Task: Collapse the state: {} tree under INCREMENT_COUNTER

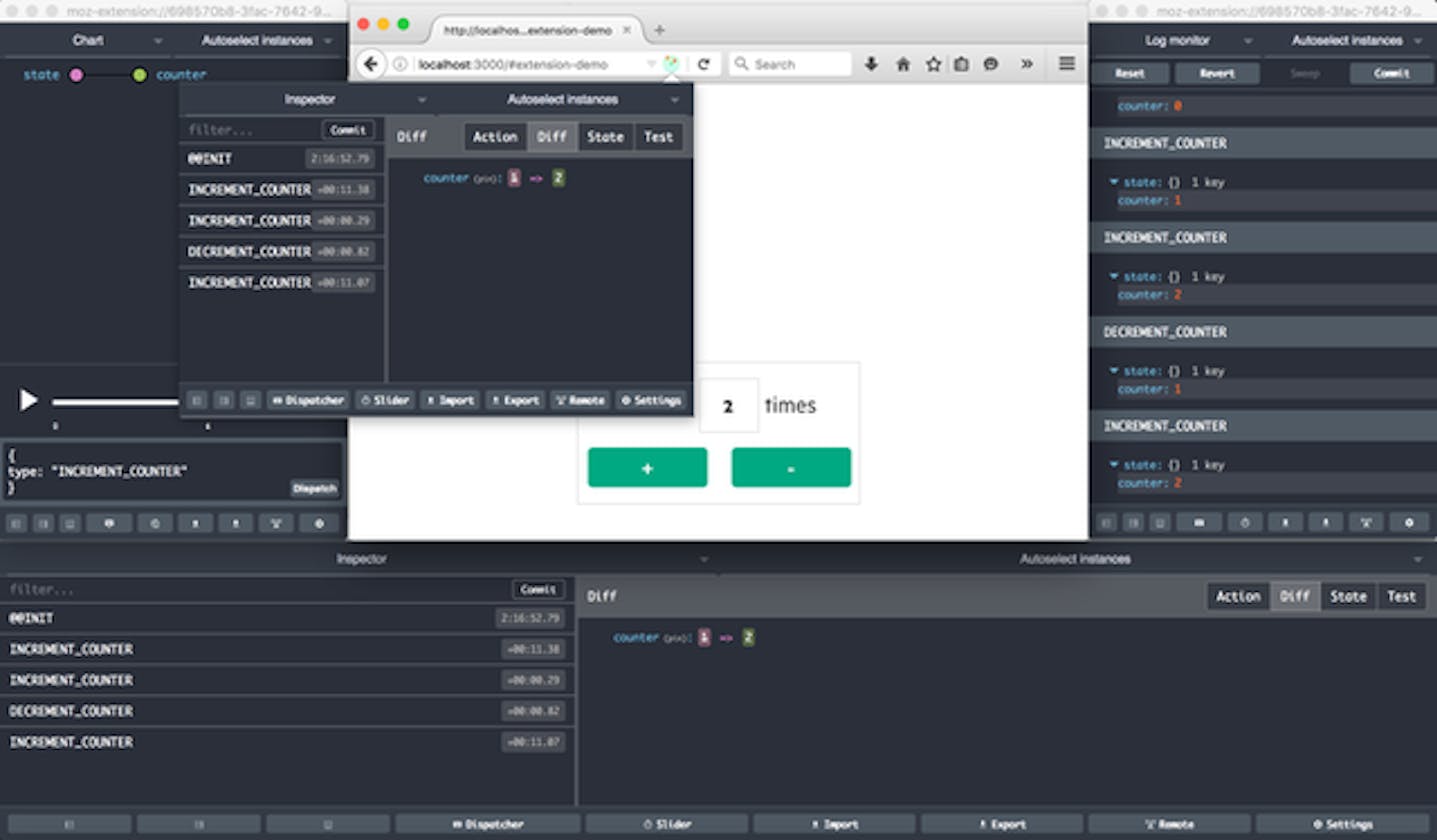Action: 1113,182
